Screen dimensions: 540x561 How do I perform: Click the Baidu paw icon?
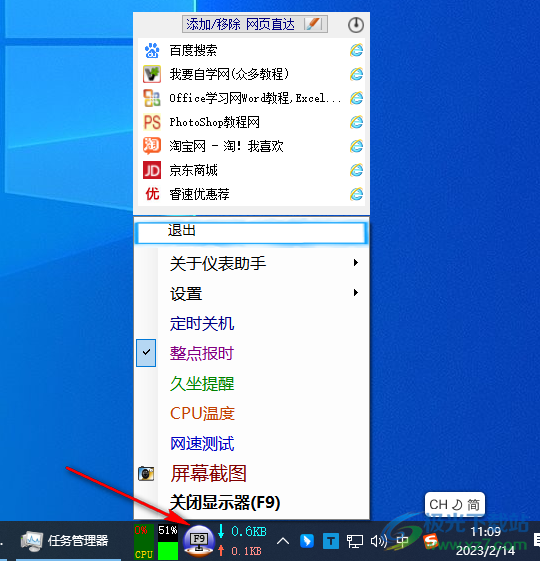pyautogui.click(x=152, y=50)
